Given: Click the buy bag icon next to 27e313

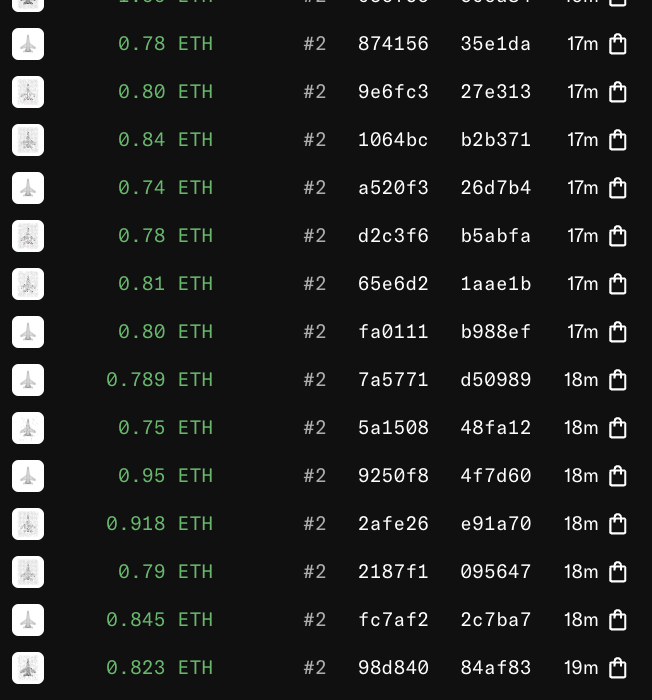Looking at the screenshot, I should (618, 92).
